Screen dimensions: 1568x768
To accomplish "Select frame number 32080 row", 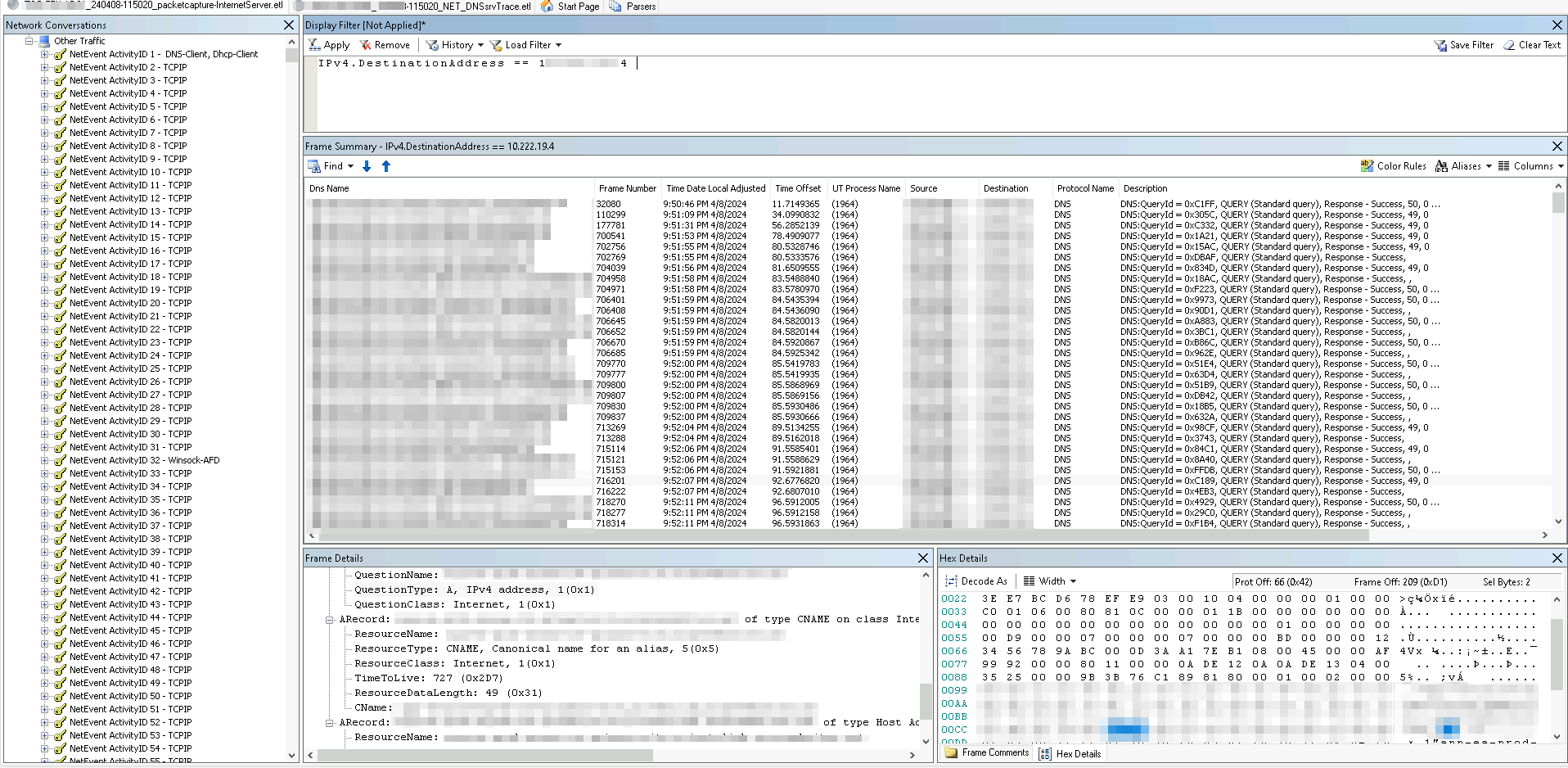I will (x=929, y=204).
